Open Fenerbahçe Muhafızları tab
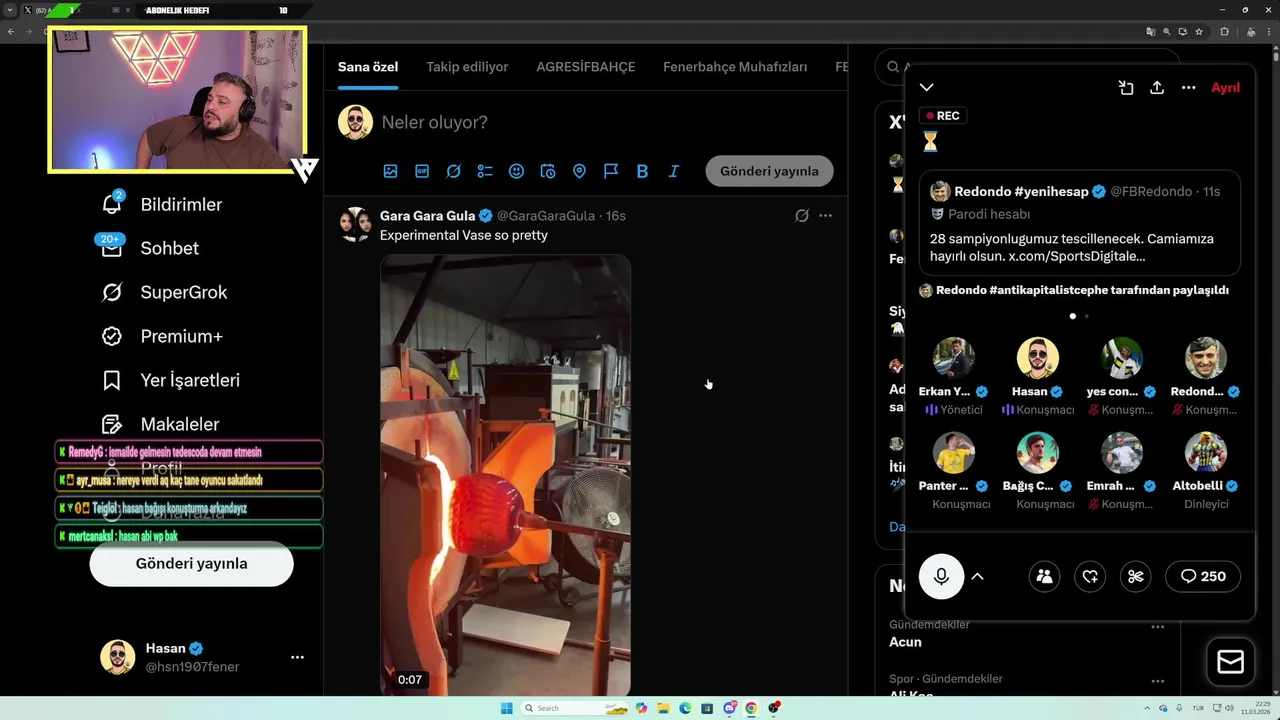Viewport: 1280px width, 720px height. (x=735, y=67)
